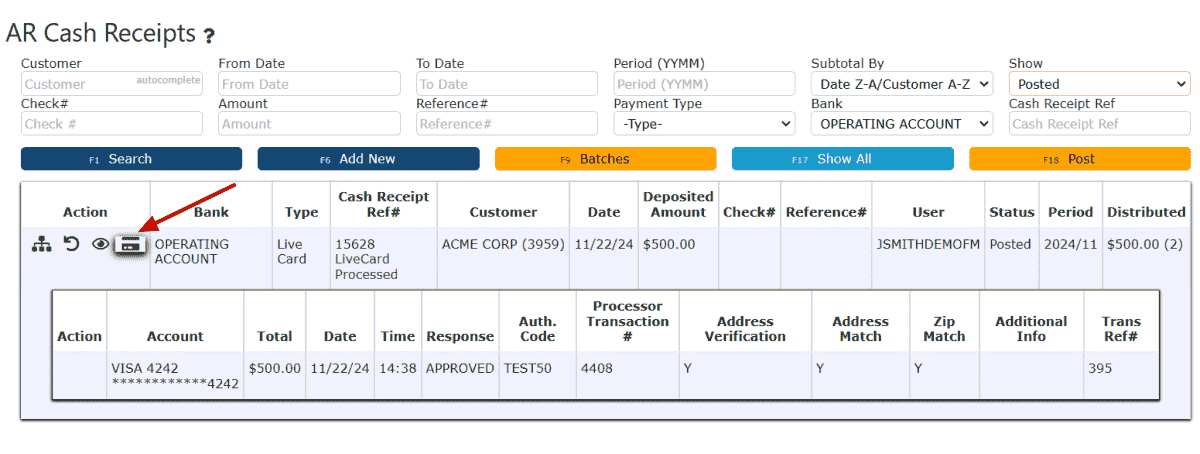Open the Batches button
This screenshot has height=454, width=1200.
(605, 159)
